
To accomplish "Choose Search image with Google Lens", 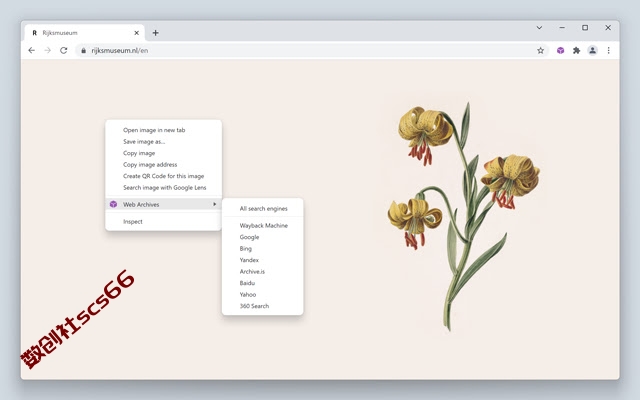I will pyautogui.click(x=163, y=187).
